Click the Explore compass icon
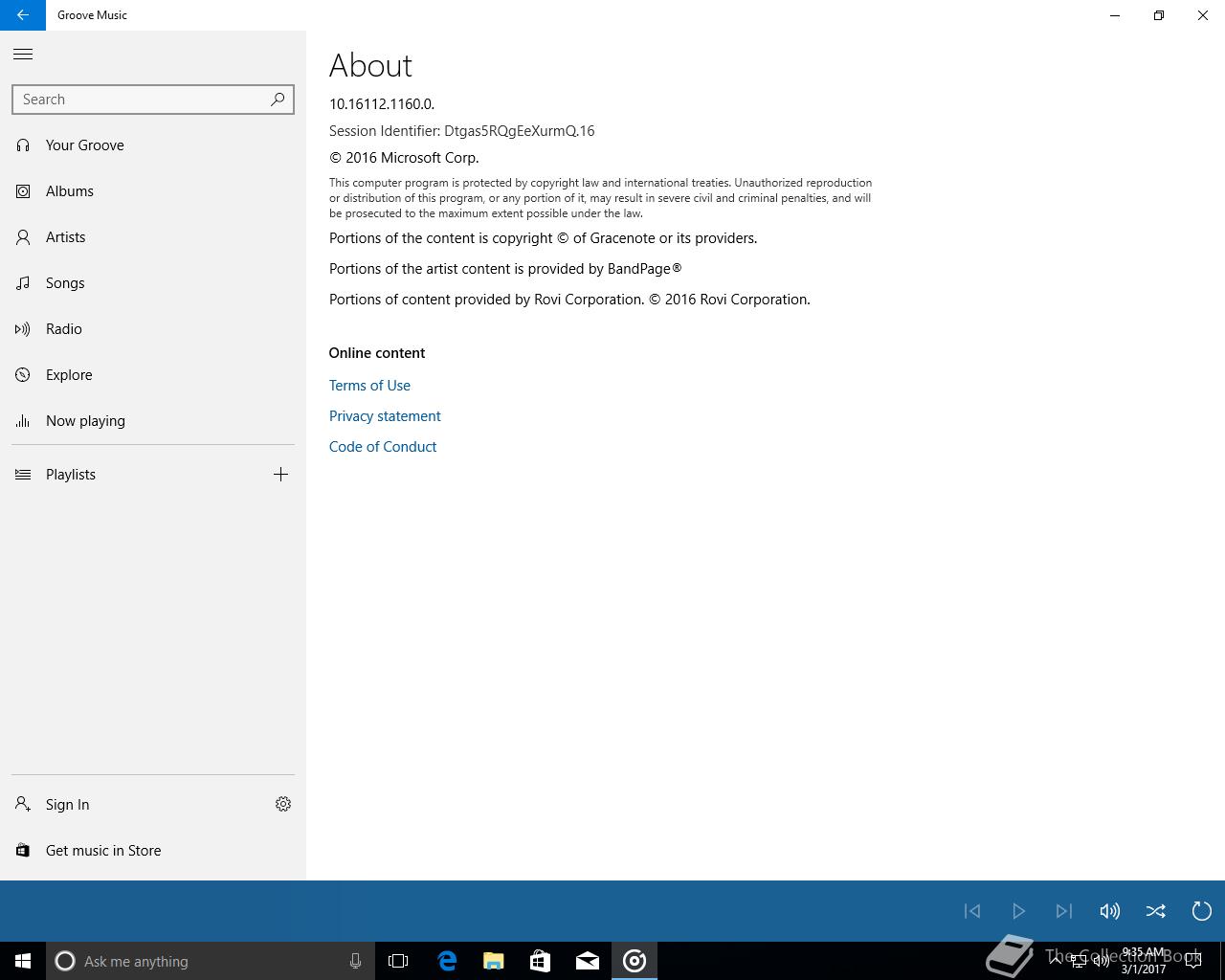Screen dimensions: 1225x980 [23, 375]
